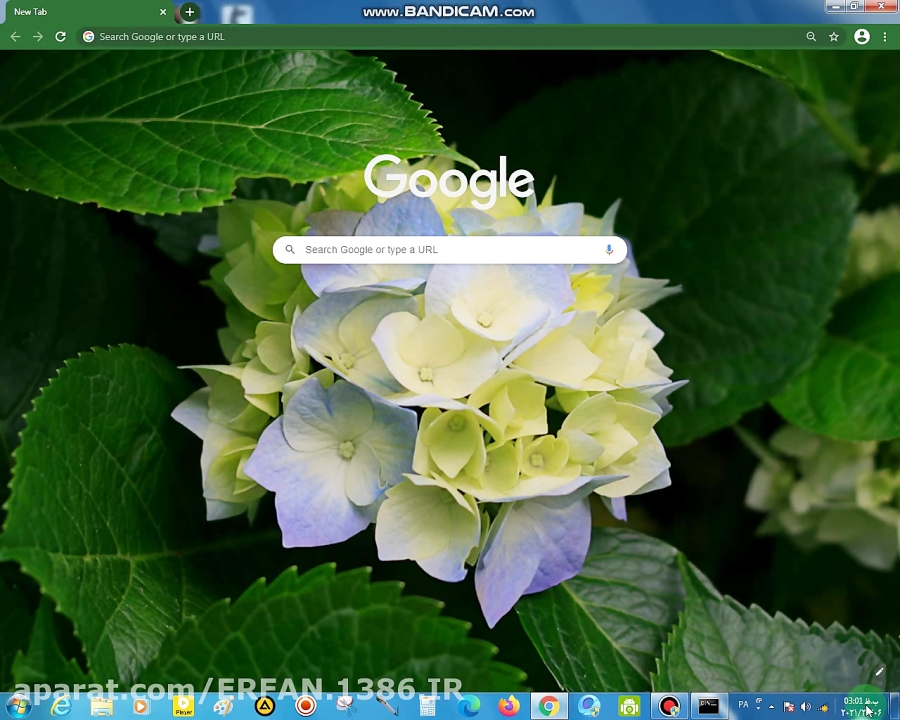This screenshot has width=900, height=720.
Task: Open the Windows Explorer folder in the taskbar
Action: 102,707
